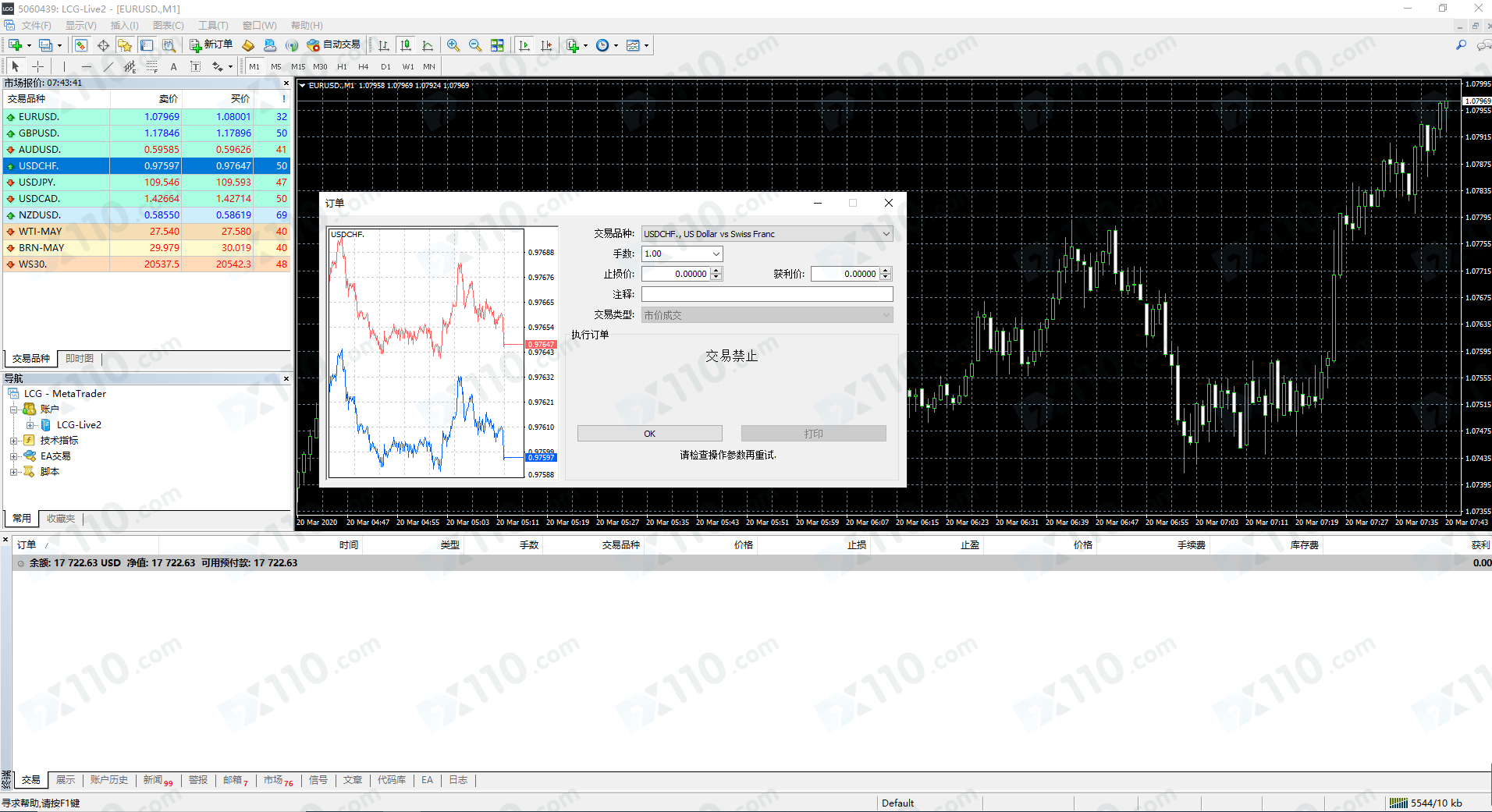
Task: Switch to the 即时图 tick chart tab
Action: pos(80,359)
